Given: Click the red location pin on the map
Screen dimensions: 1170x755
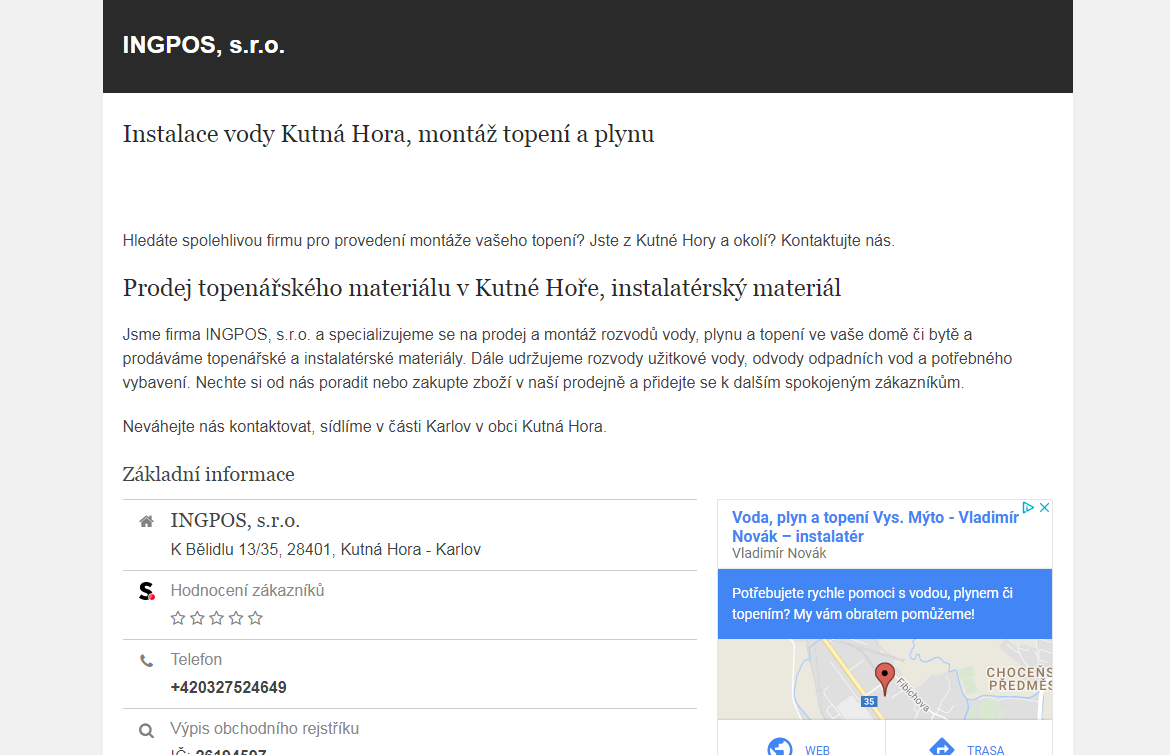Looking at the screenshot, I should coord(885,678).
